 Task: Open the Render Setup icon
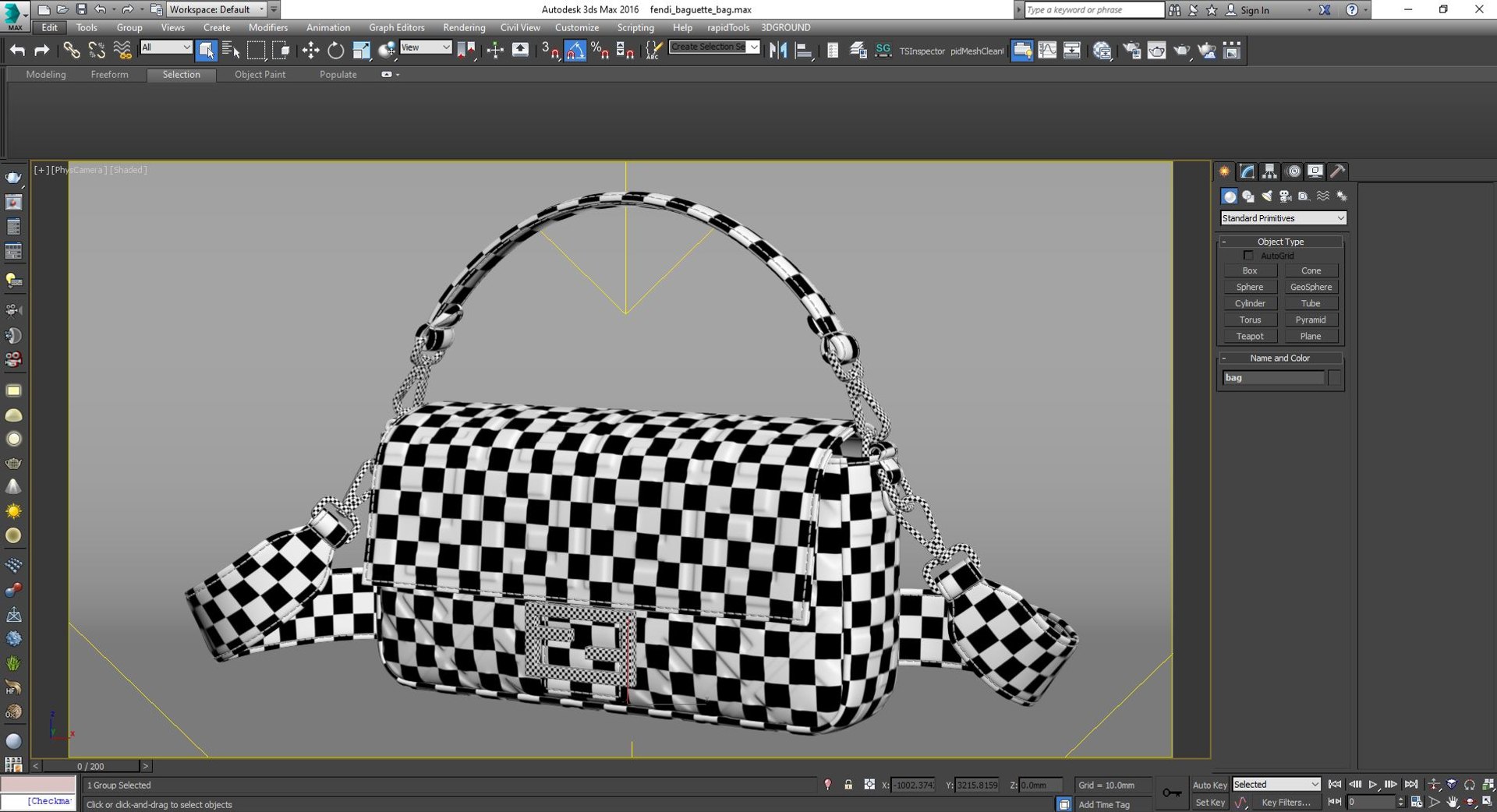click(1132, 51)
